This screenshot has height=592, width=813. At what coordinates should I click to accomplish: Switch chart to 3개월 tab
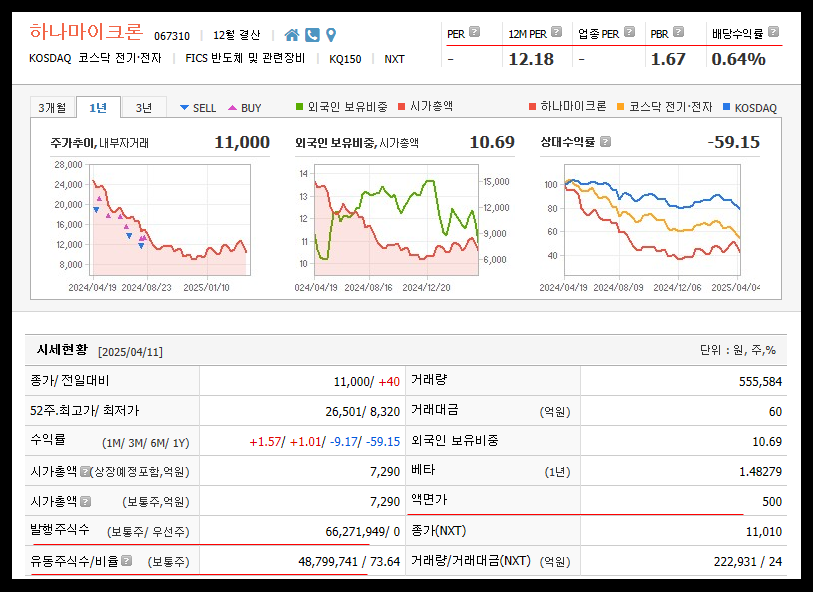click(52, 107)
